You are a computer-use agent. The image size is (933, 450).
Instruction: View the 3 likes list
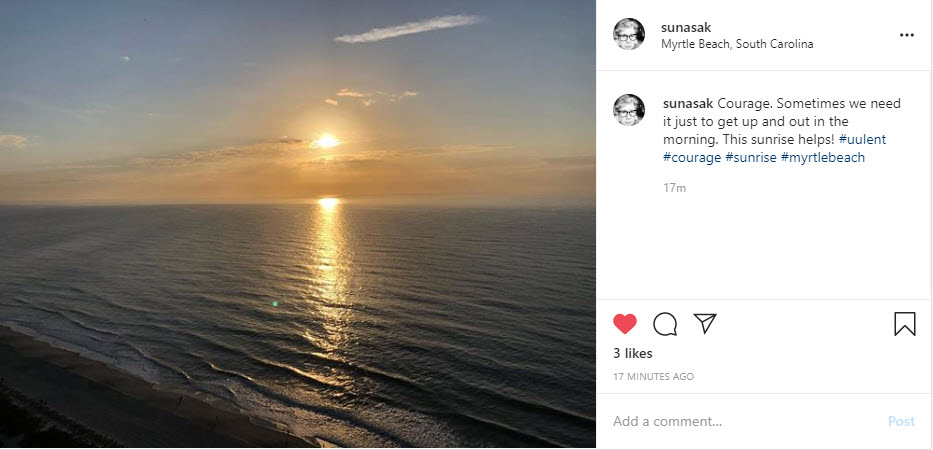coord(633,353)
